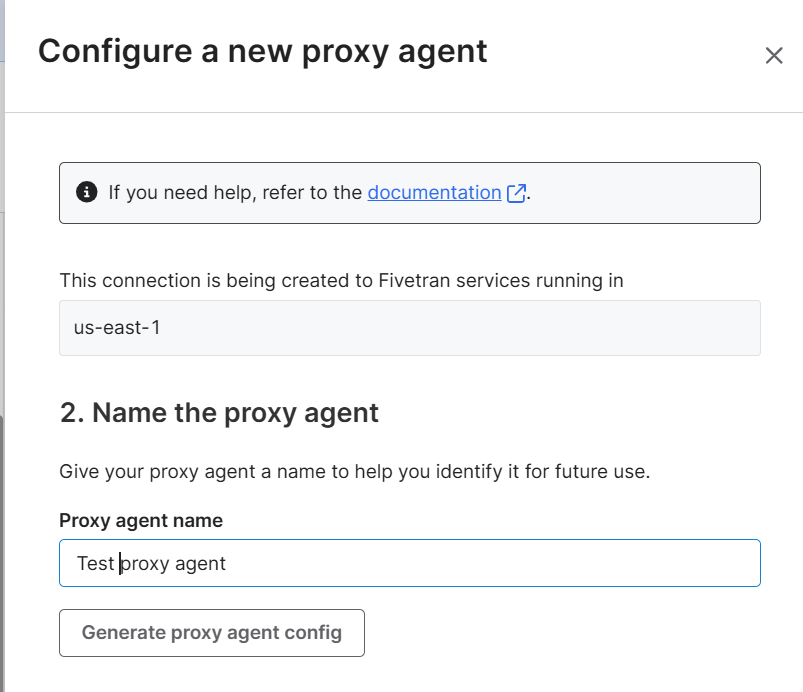
Task: Click the us-east-1 region field
Action: tap(410, 328)
